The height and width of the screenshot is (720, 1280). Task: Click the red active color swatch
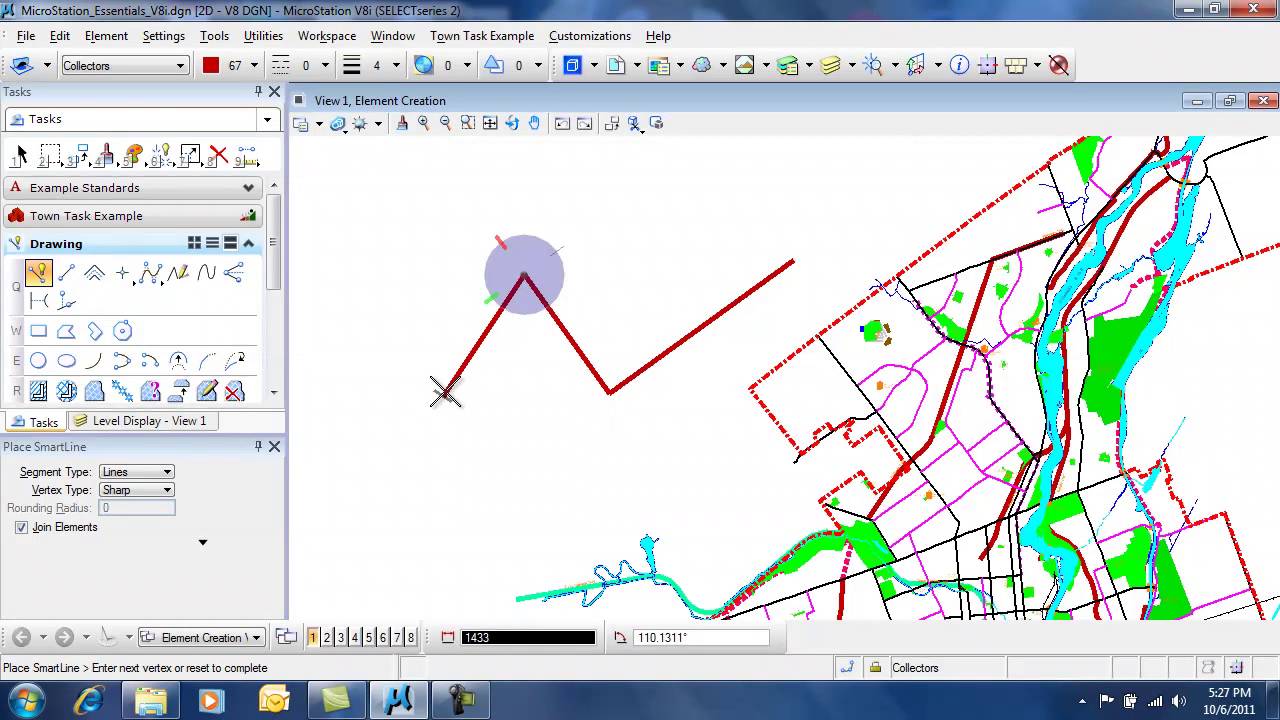(211, 66)
